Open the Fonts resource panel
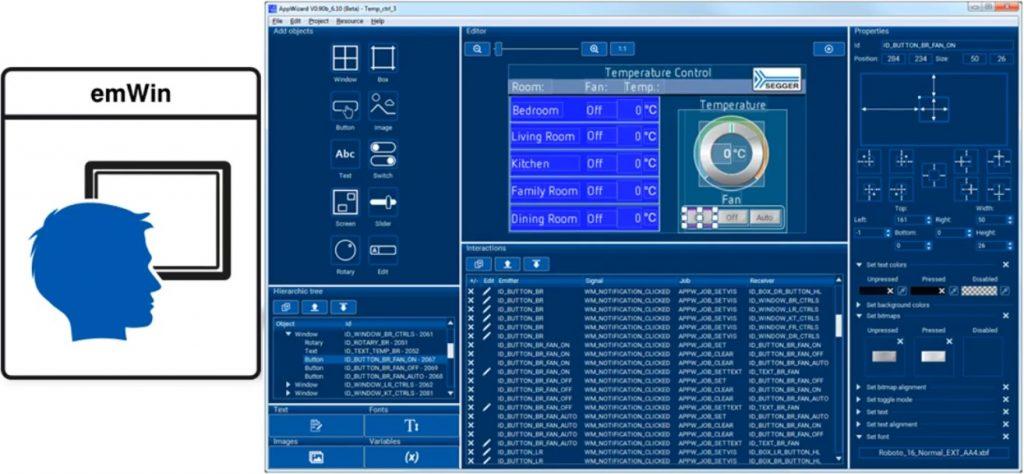 tap(411, 425)
